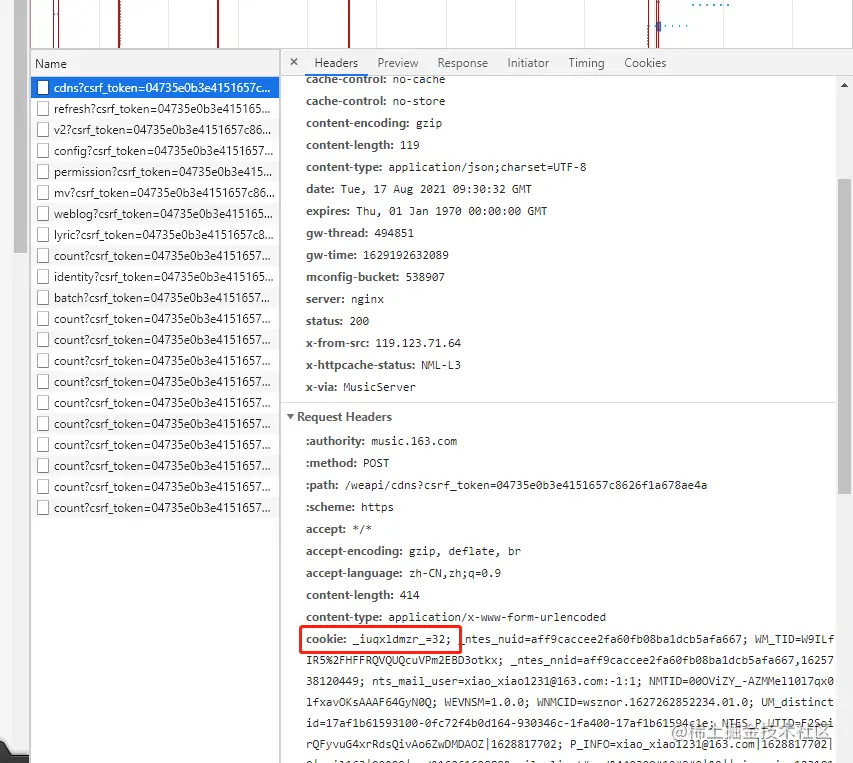Click the expires Thu, 01 Jan 1970 value

tap(452, 211)
